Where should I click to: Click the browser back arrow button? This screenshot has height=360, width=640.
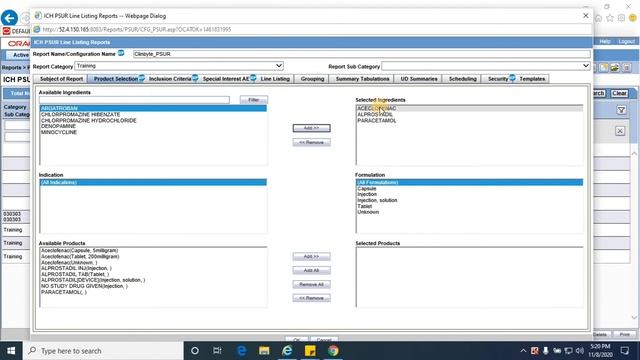click(x=9, y=18)
